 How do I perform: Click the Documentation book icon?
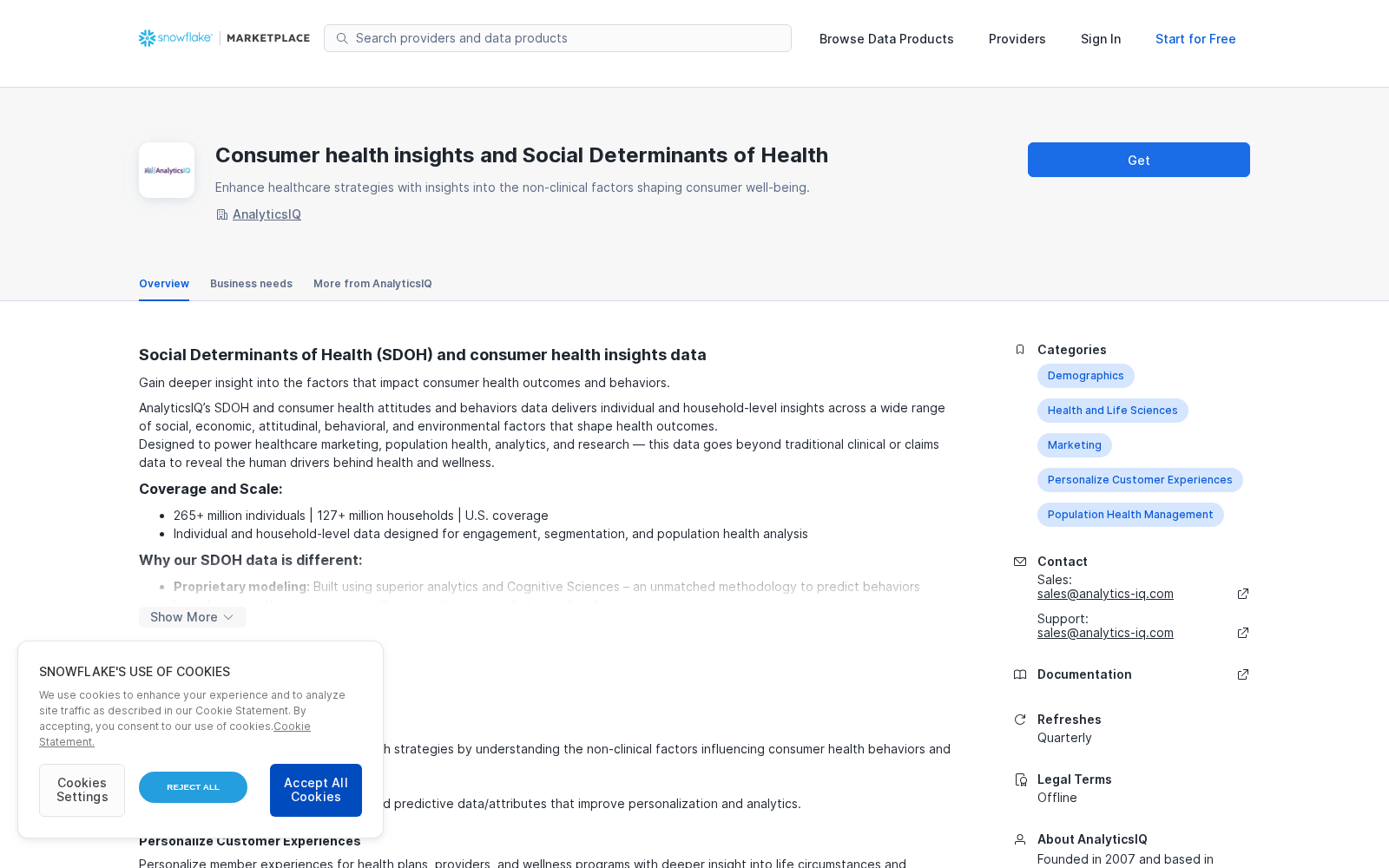pyautogui.click(x=1020, y=674)
